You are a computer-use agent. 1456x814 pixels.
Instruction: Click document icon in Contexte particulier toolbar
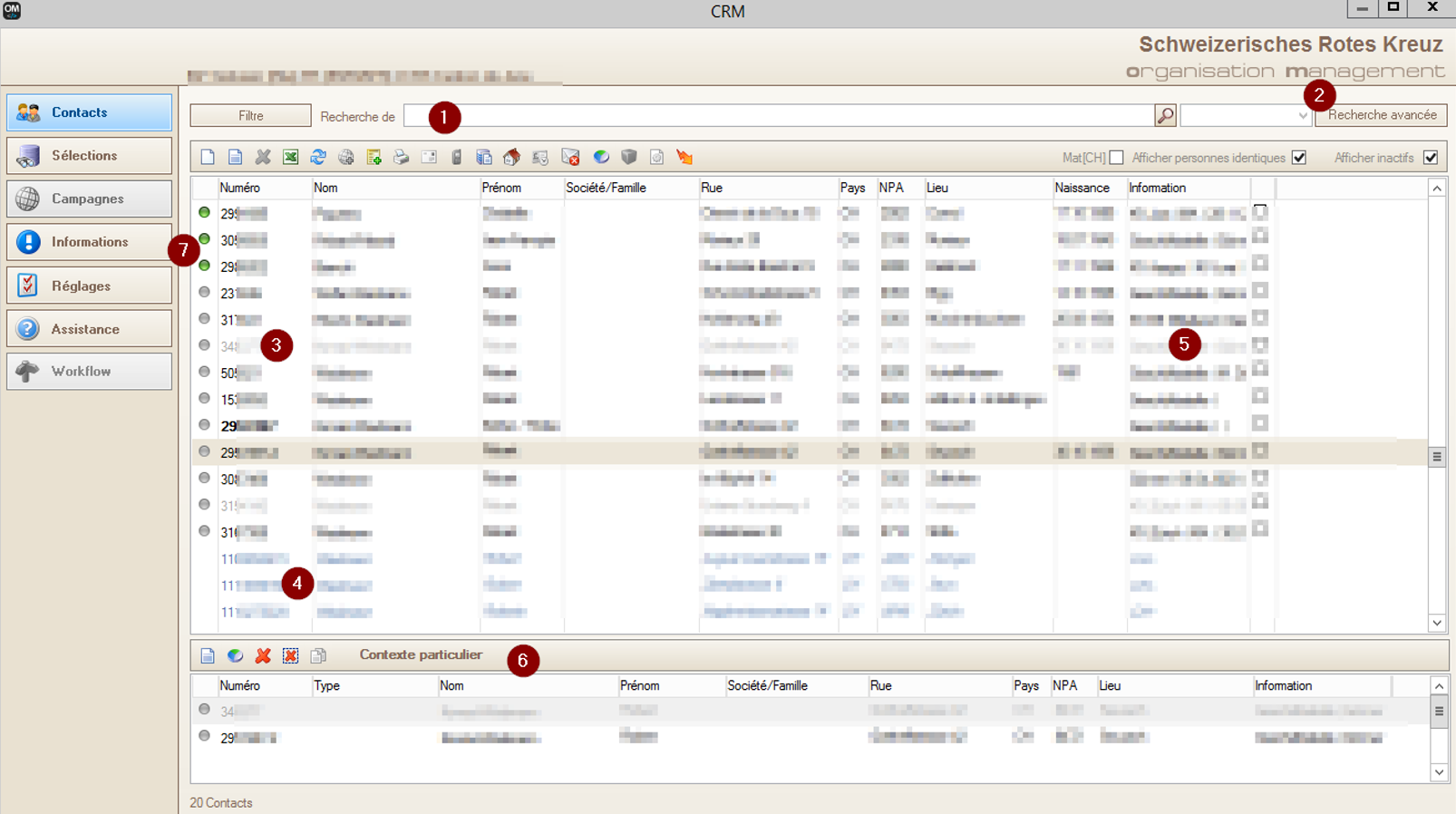[208, 655]
